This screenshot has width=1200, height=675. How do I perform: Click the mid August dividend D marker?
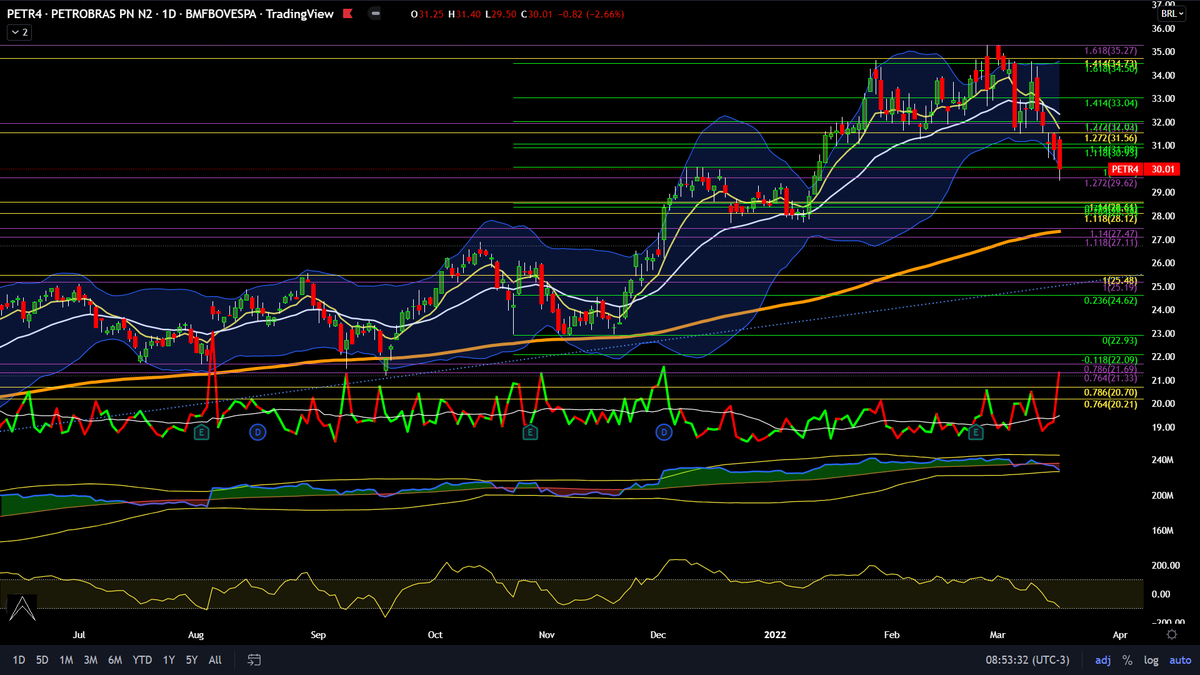tap(257, 432)
